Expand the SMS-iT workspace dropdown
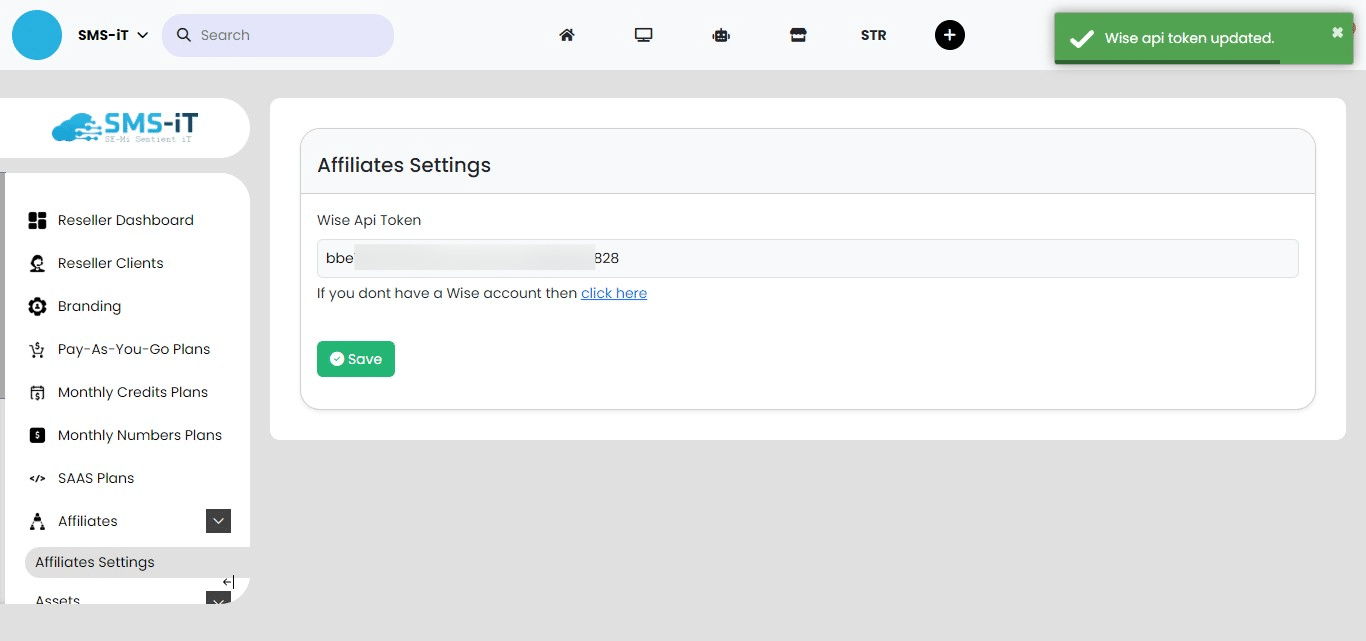The image size is (1366, 641). pyautogui.click(x=112, y=33)
